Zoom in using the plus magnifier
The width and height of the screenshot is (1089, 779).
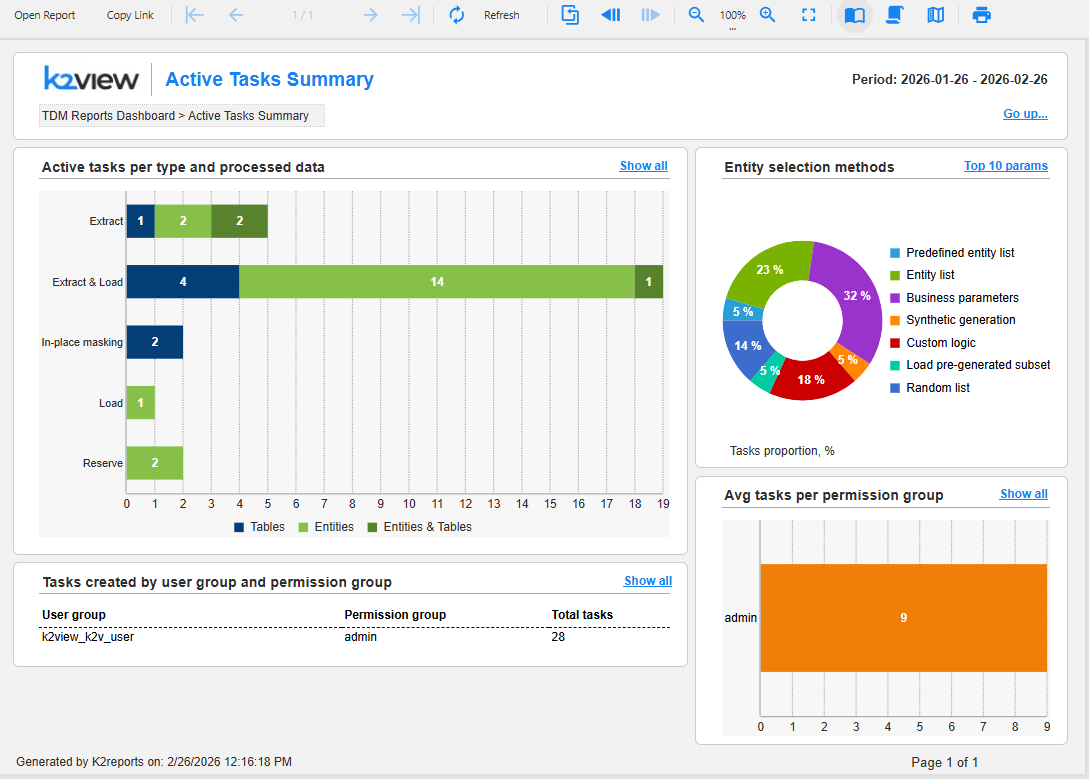pos(768,15)
